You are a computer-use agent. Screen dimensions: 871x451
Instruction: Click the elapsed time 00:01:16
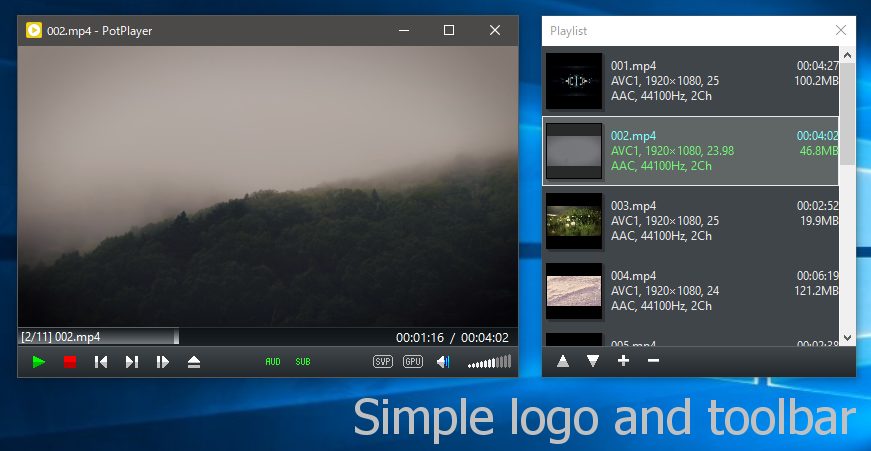420,337
